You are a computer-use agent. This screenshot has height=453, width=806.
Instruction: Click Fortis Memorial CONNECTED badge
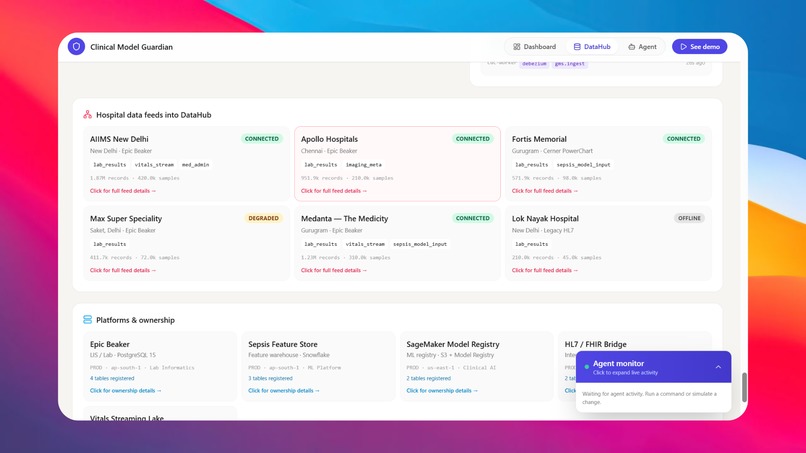[x=683, y=139]
